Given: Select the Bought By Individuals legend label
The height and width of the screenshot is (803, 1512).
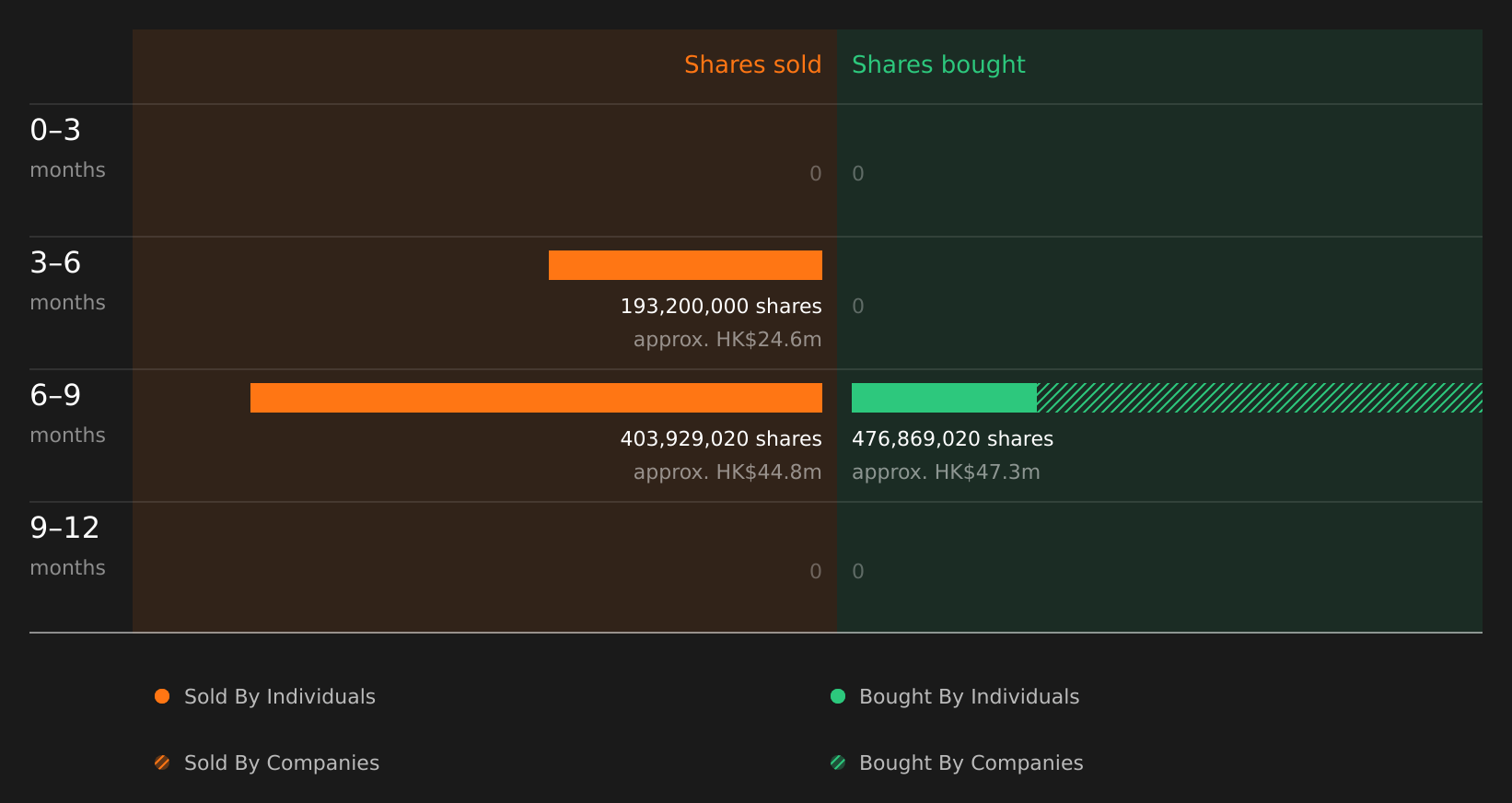Looking at the screenshot, I should [x=969, y=696].
